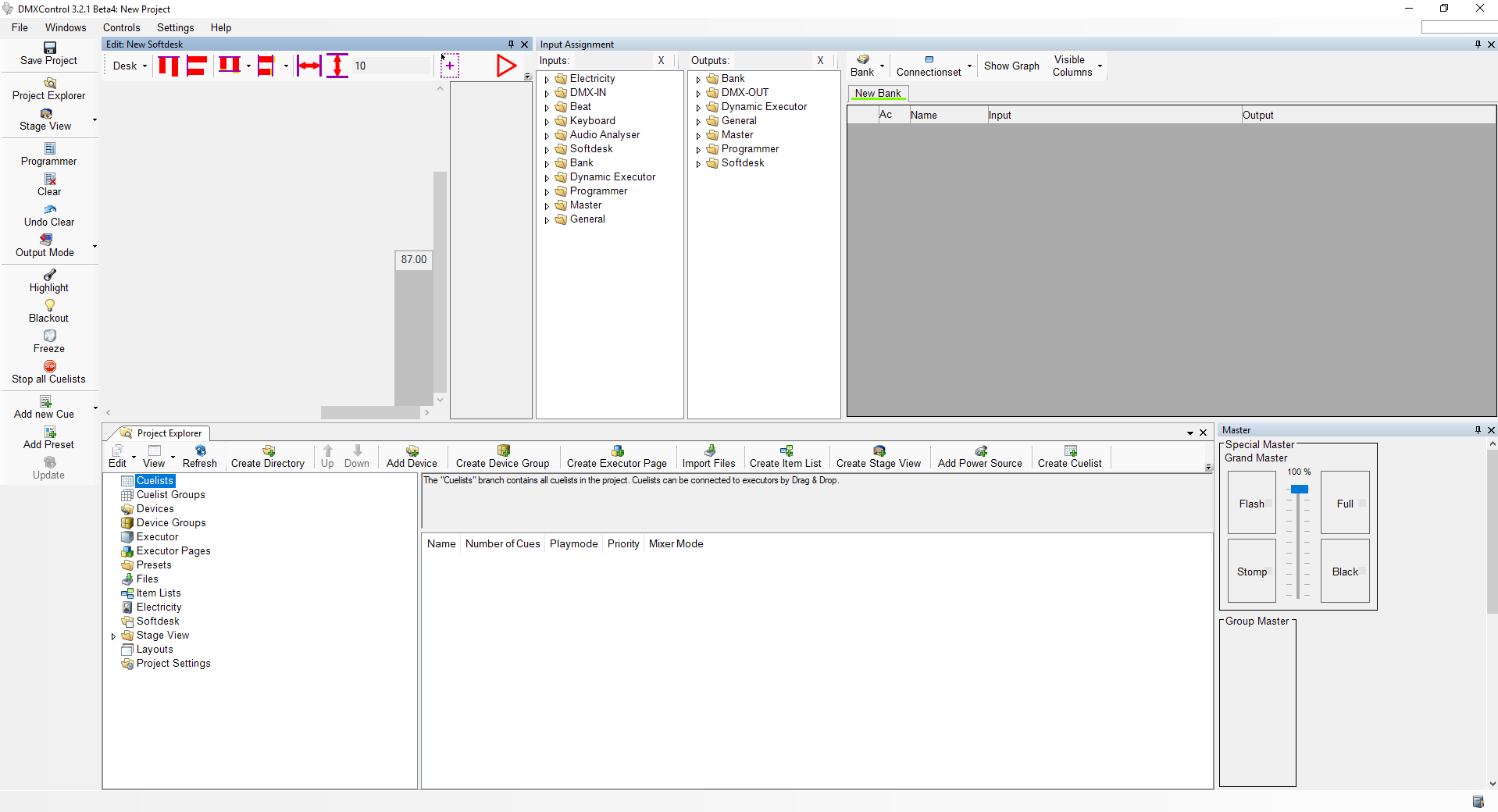Open the Settings menu
This screenshot has width=1498, height=812.
[x=175, y=27]
